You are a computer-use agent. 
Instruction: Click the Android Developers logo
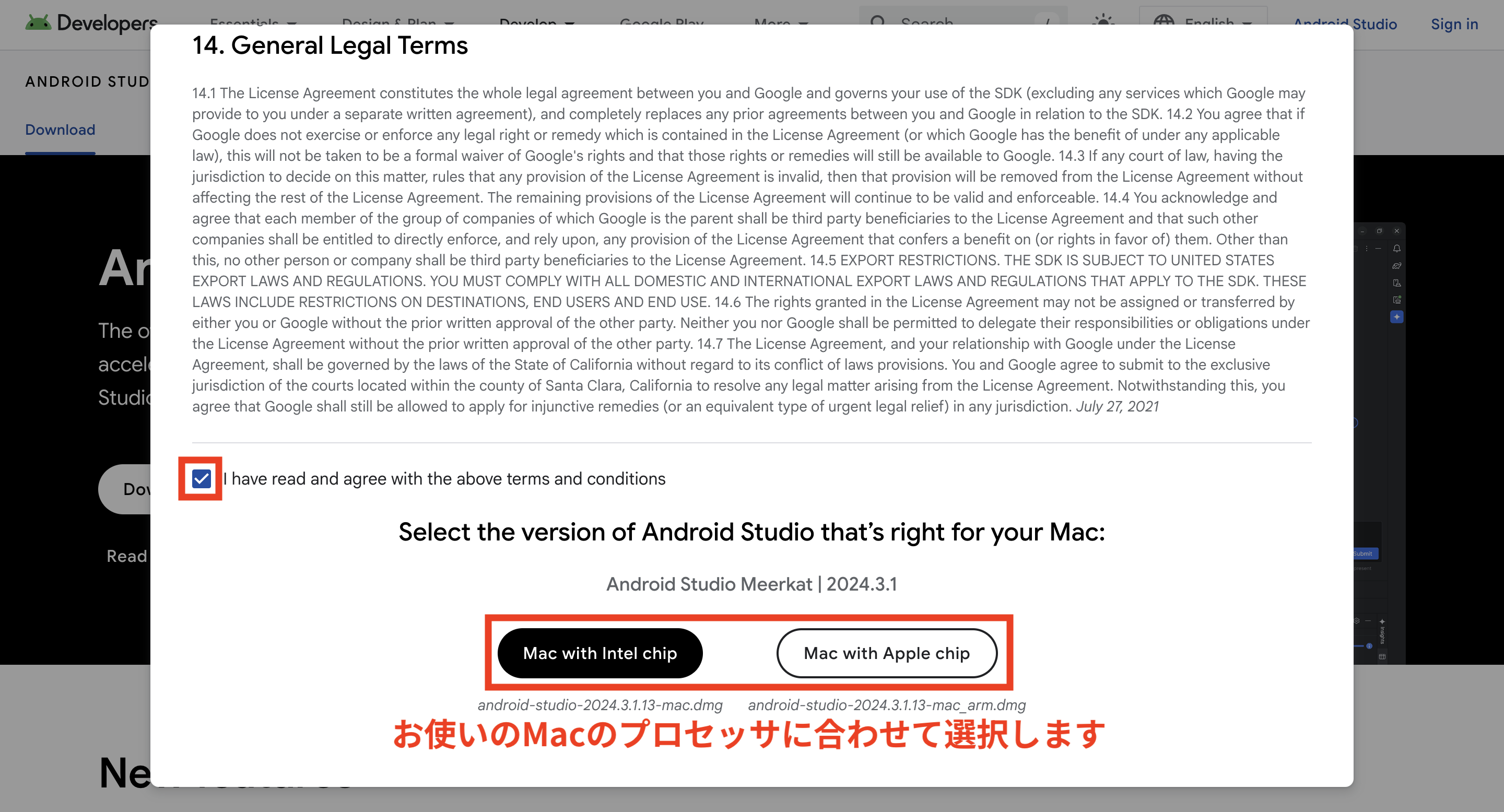pos(91,23)
